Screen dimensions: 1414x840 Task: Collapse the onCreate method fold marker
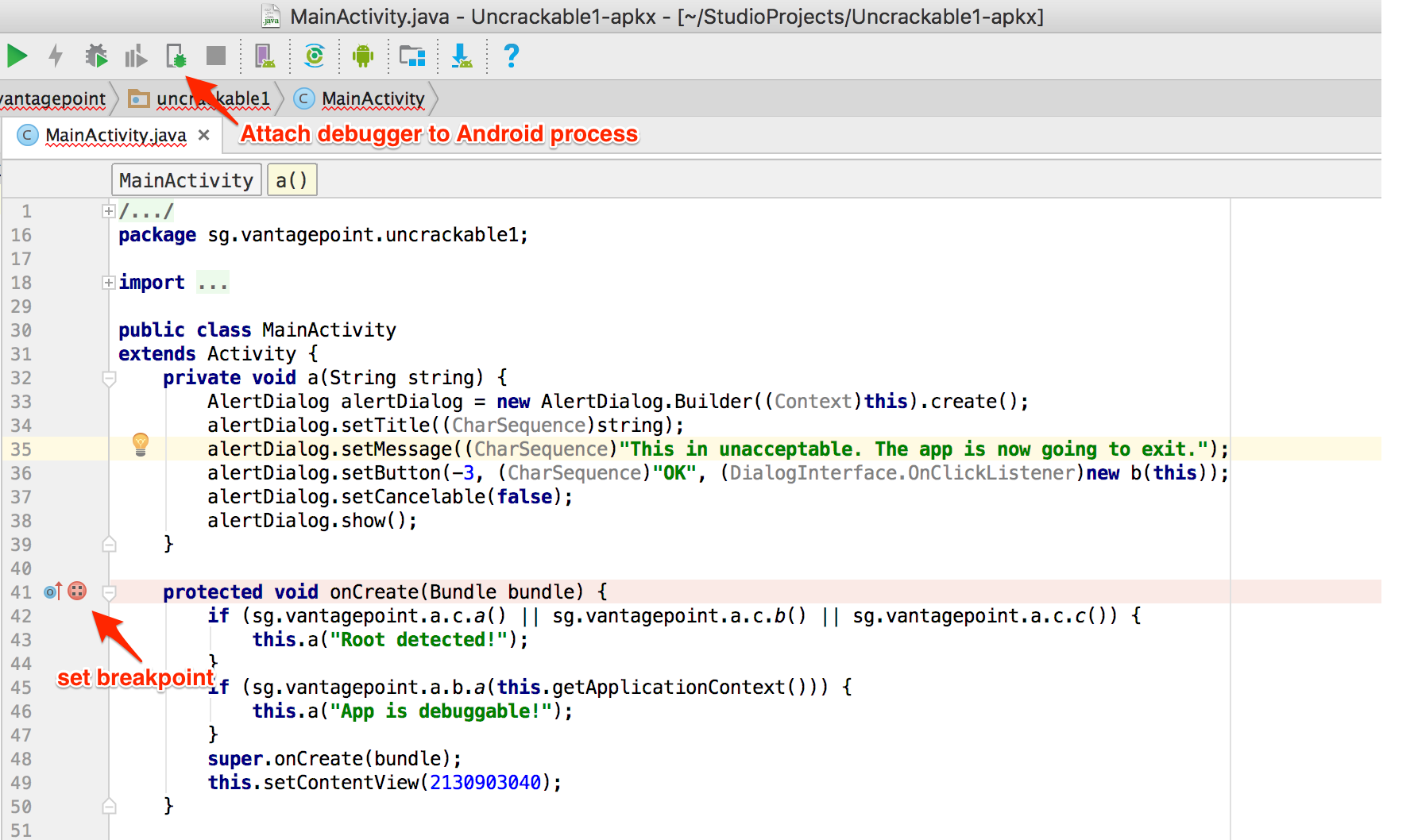tap(110, 592)
